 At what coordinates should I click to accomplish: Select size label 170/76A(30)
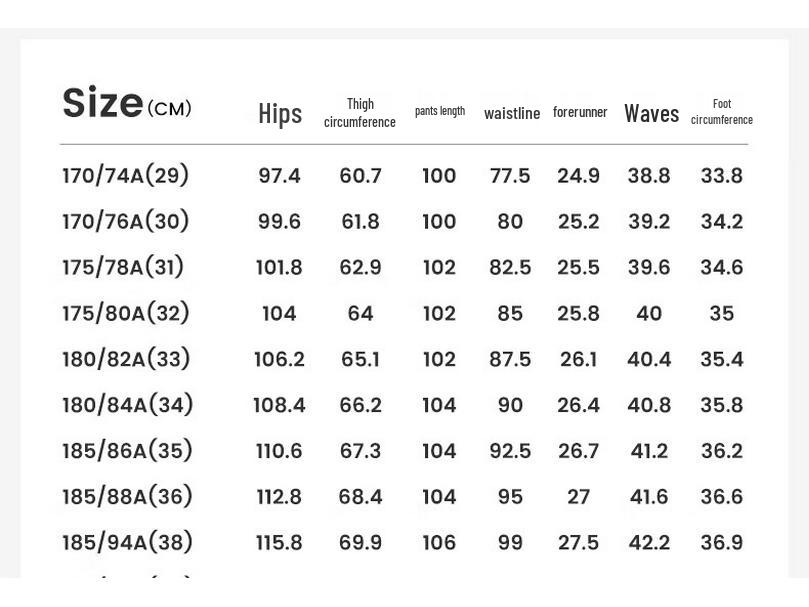126,222
